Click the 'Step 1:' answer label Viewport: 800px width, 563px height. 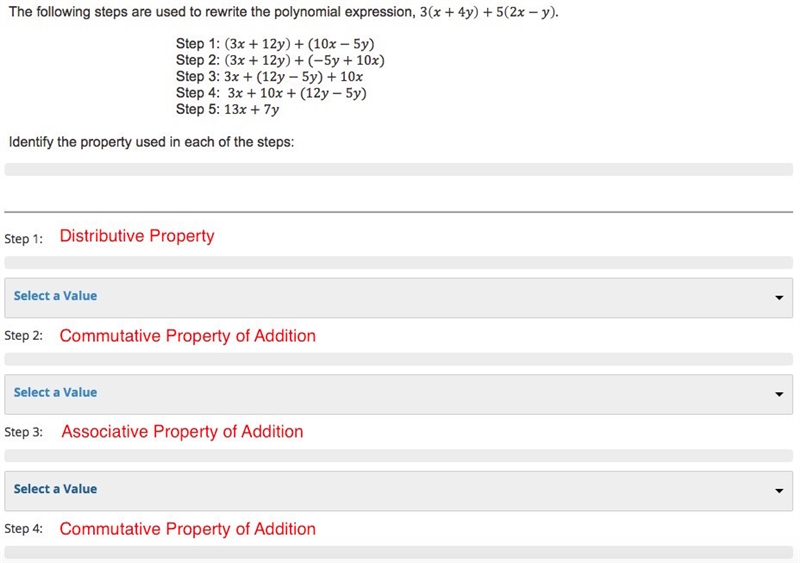pos(23,239)
